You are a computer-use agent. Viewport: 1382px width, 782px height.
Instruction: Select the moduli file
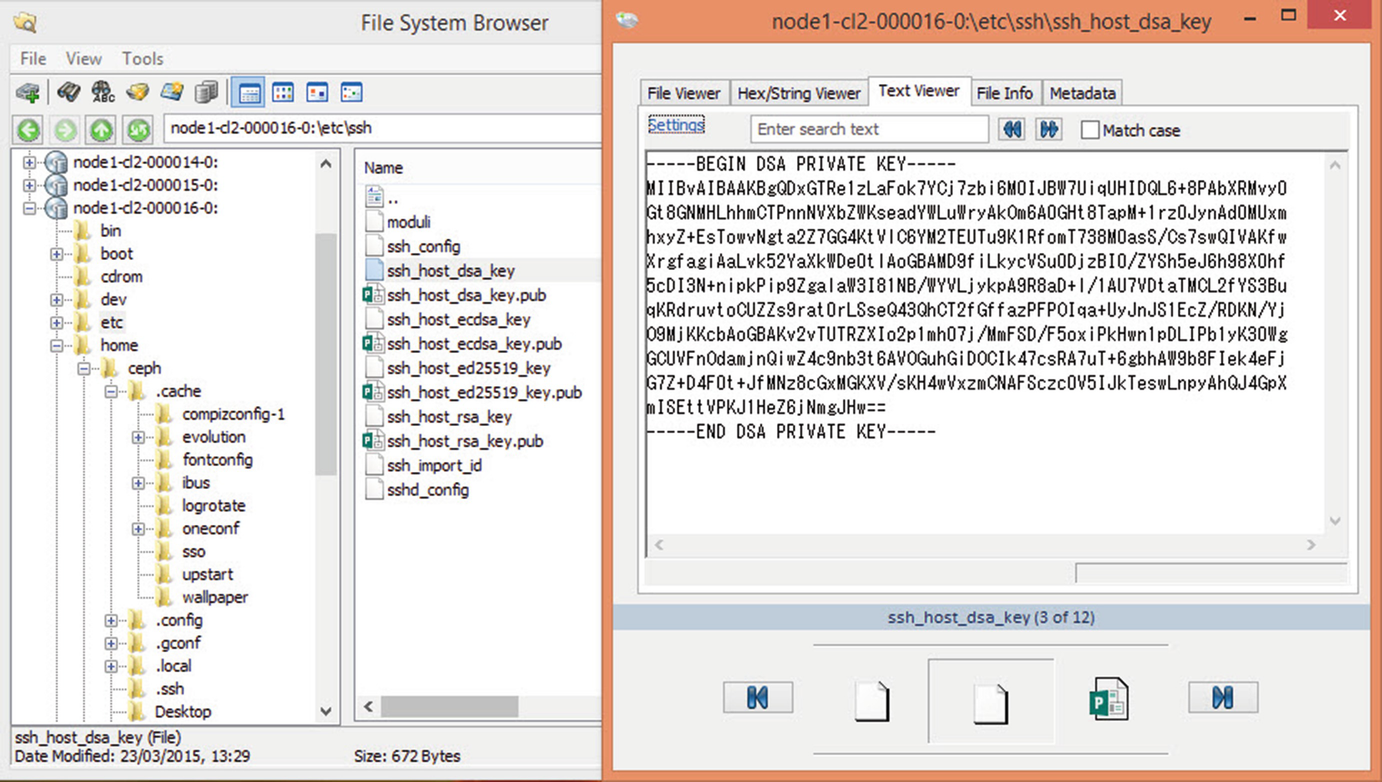coord(408,222)
